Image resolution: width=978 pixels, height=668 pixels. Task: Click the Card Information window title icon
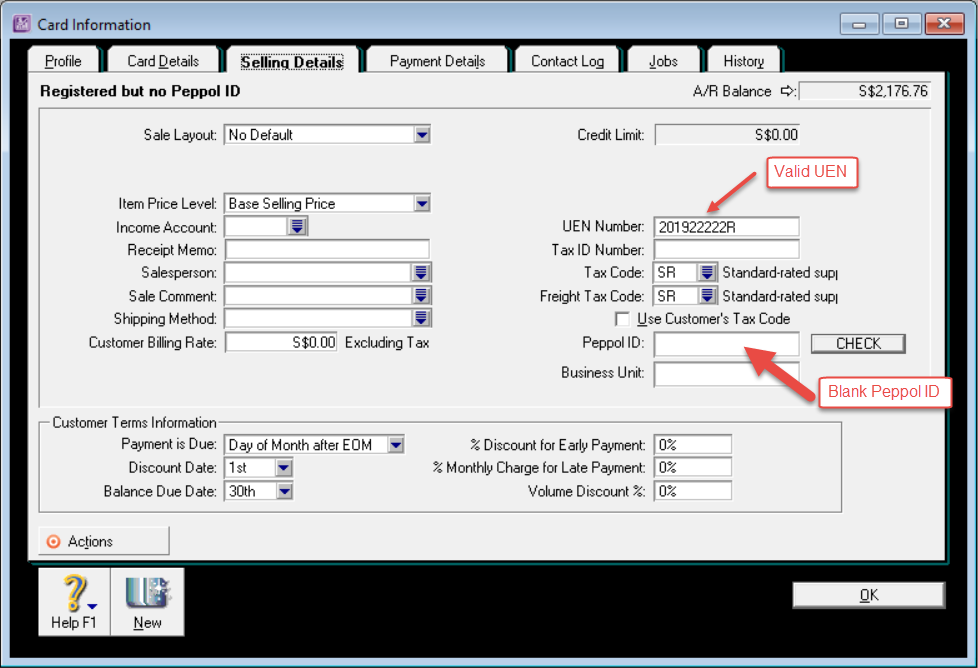(21, 24)
